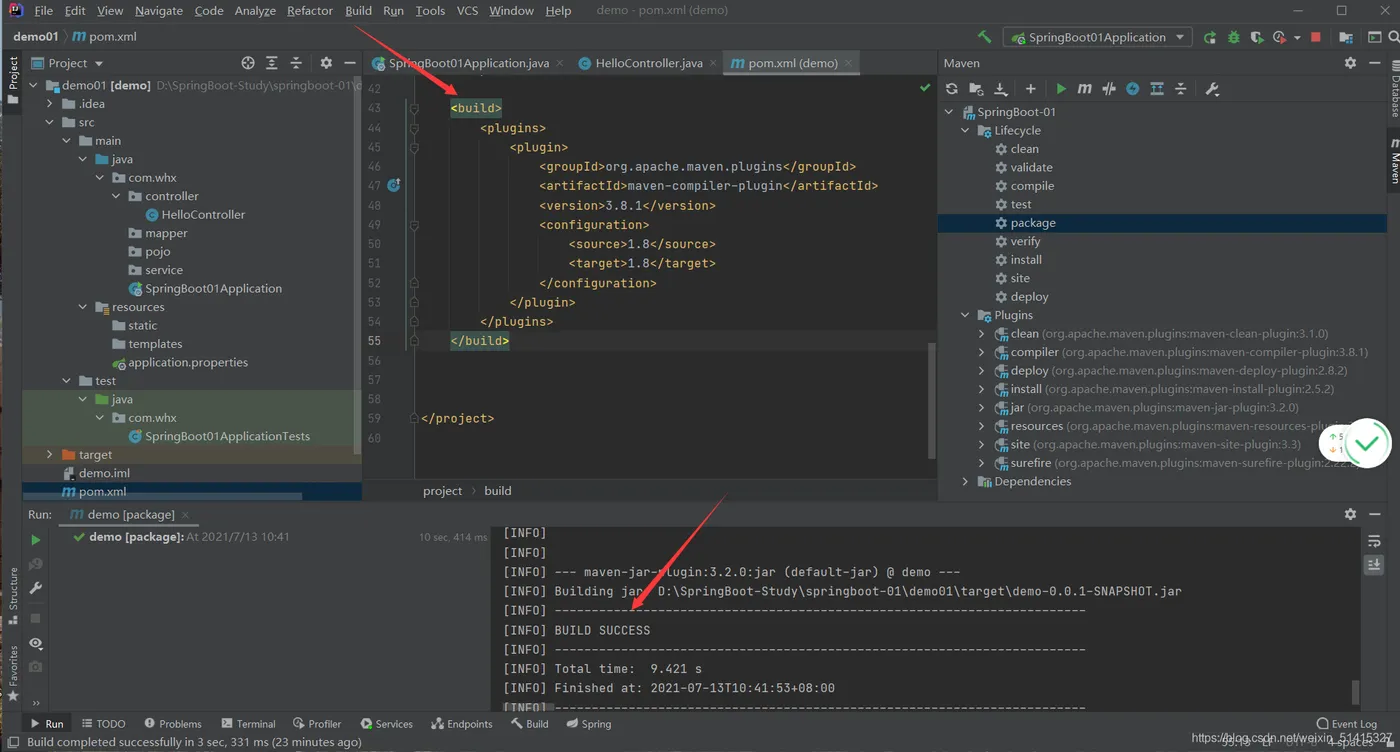
Task: Collapse the Plugins node in Maven
Action: click(x=965, y=315)
